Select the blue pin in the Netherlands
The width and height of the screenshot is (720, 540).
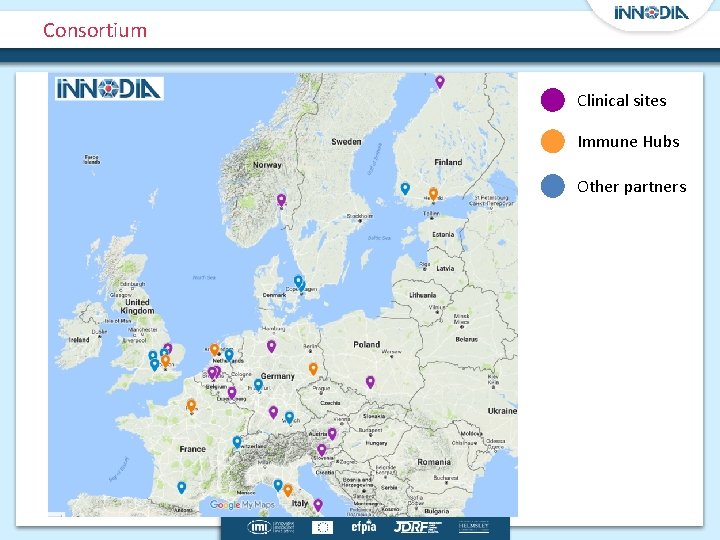click(x=229, y=355)
